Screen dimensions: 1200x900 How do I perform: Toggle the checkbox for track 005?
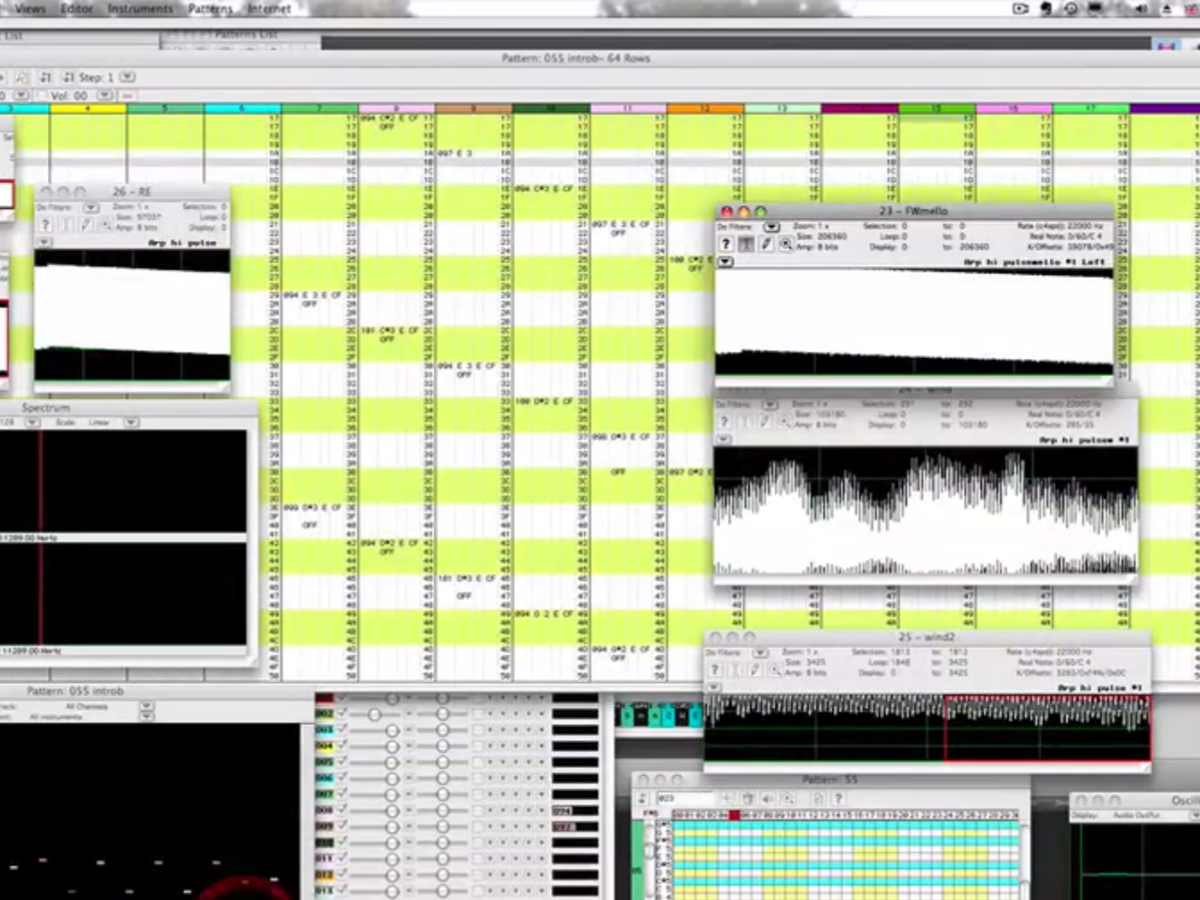tap(341, 762)
